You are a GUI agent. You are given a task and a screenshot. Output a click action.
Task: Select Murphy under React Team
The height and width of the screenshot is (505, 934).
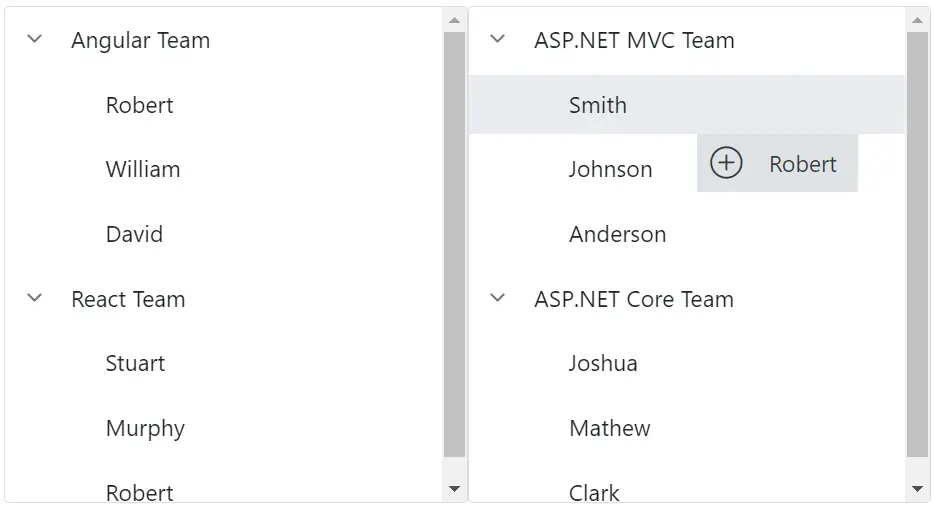[145, 428]
